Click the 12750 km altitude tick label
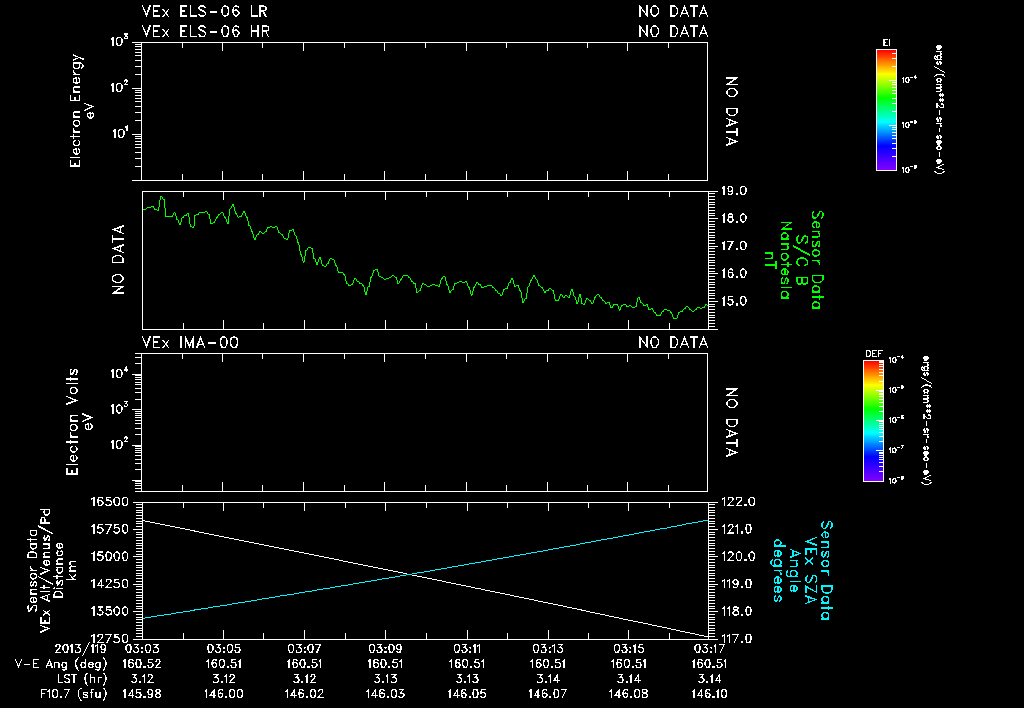Image resolution: width=1024 pixels, height=708 pixels. click(x=108, y=638)
